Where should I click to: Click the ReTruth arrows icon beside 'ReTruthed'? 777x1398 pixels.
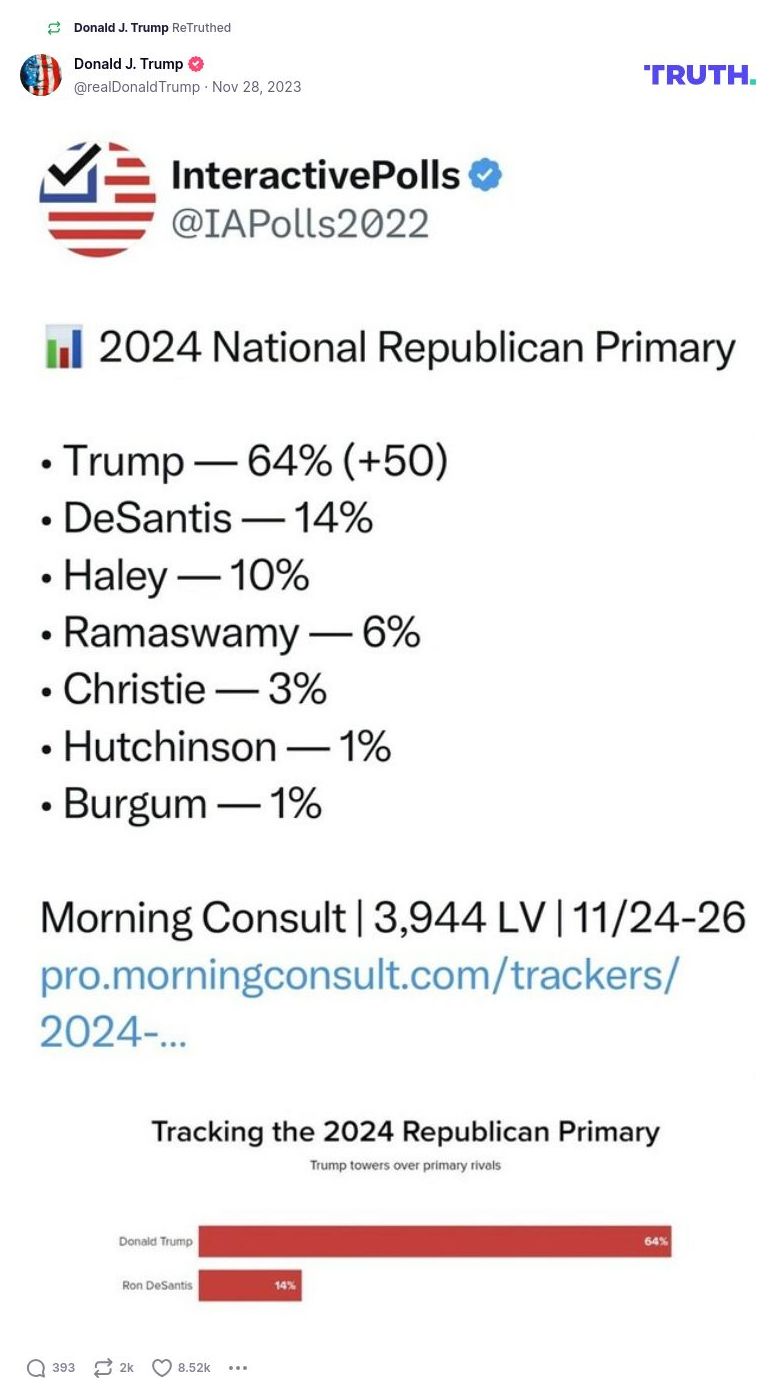pyautogui.click(x=55, y=28)
